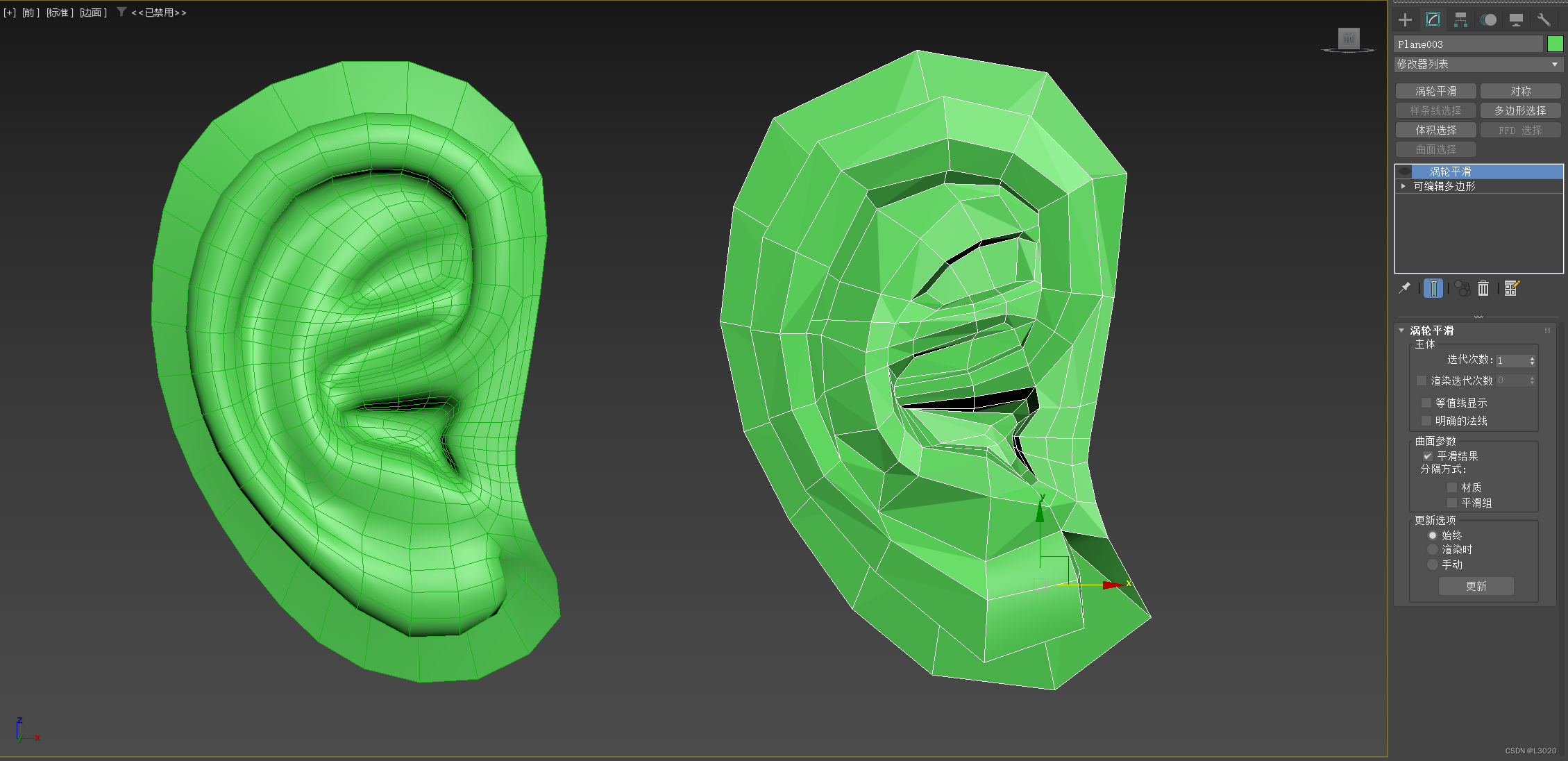The image size is (1568, 761).
Task: Click the 更新 button
Action: (1476, 586)
